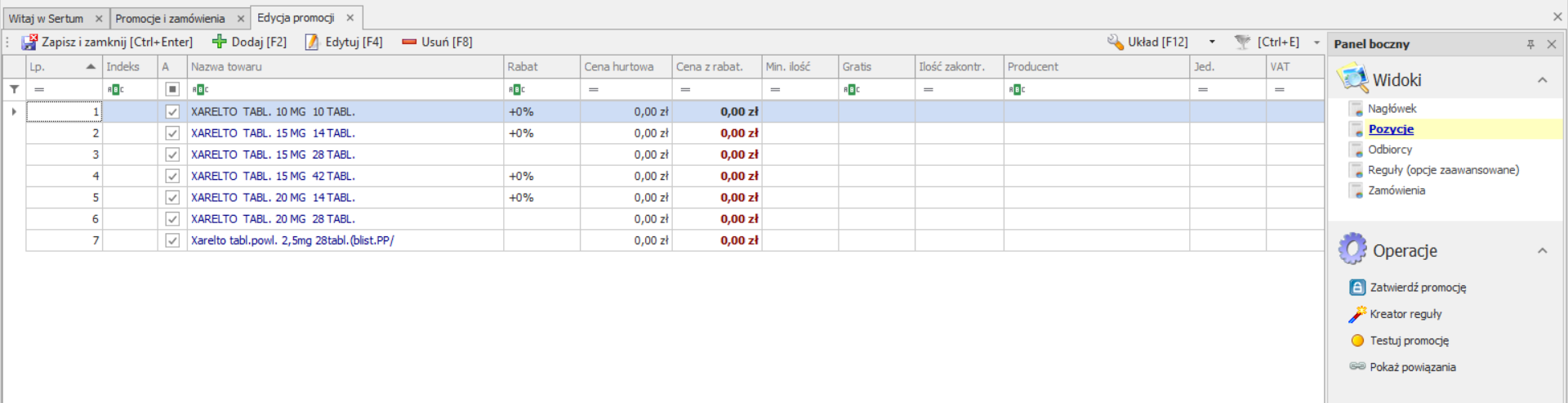Pin the Panel boczny side panel

pos(1530,44)
